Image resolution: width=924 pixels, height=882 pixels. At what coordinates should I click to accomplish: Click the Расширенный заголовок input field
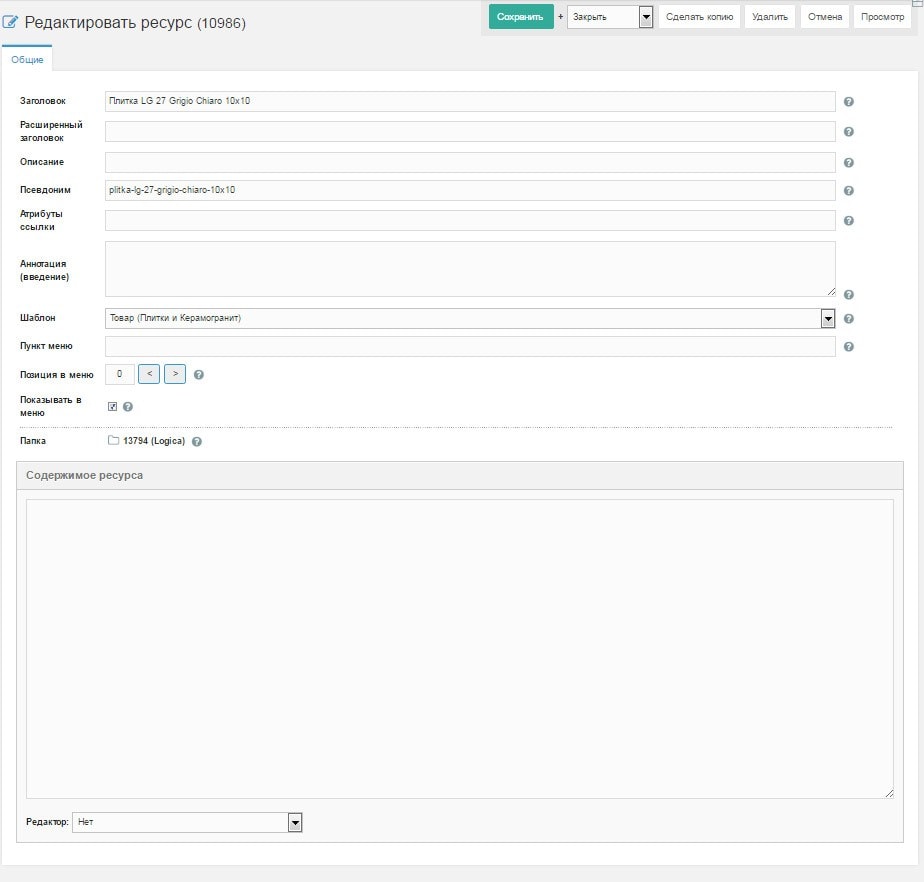click(x=470, y=131)
